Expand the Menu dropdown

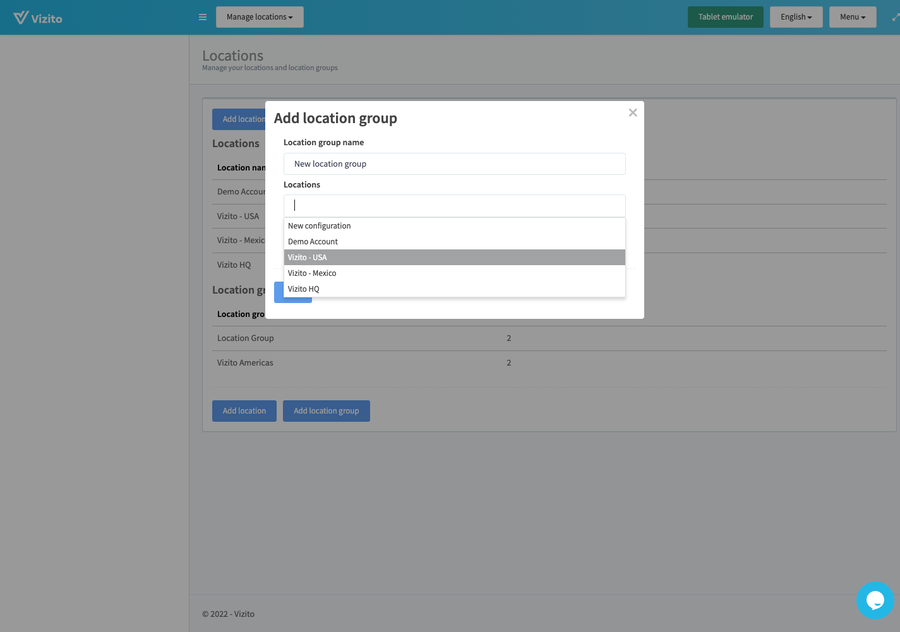[x=852, y=17]
